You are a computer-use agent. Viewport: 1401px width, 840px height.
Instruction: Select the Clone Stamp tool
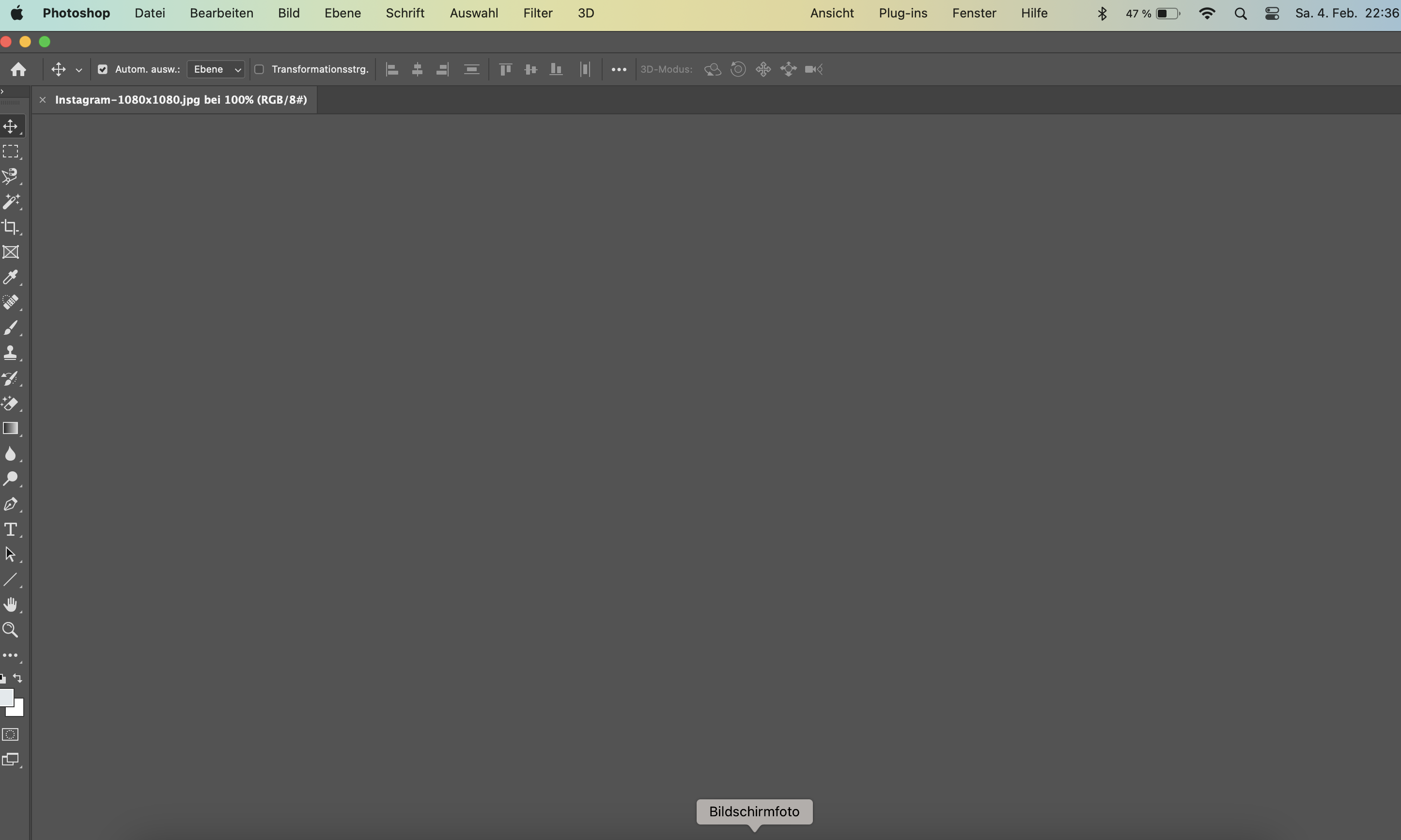tap(11, 352)
